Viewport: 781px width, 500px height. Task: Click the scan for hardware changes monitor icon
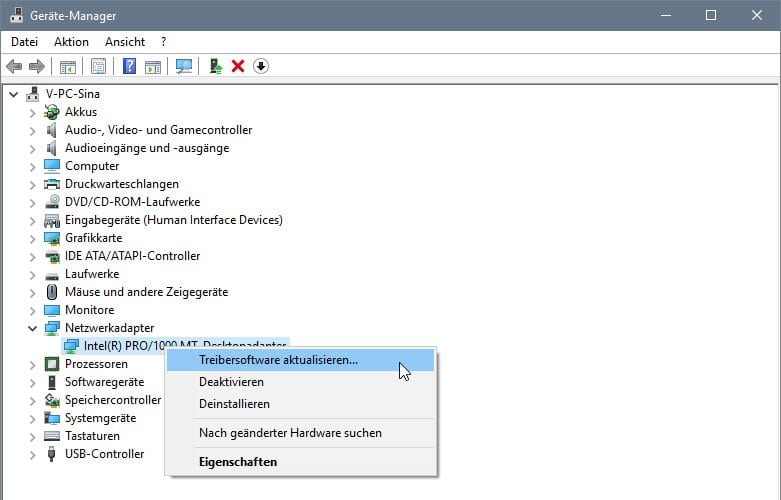pos(184,66)
